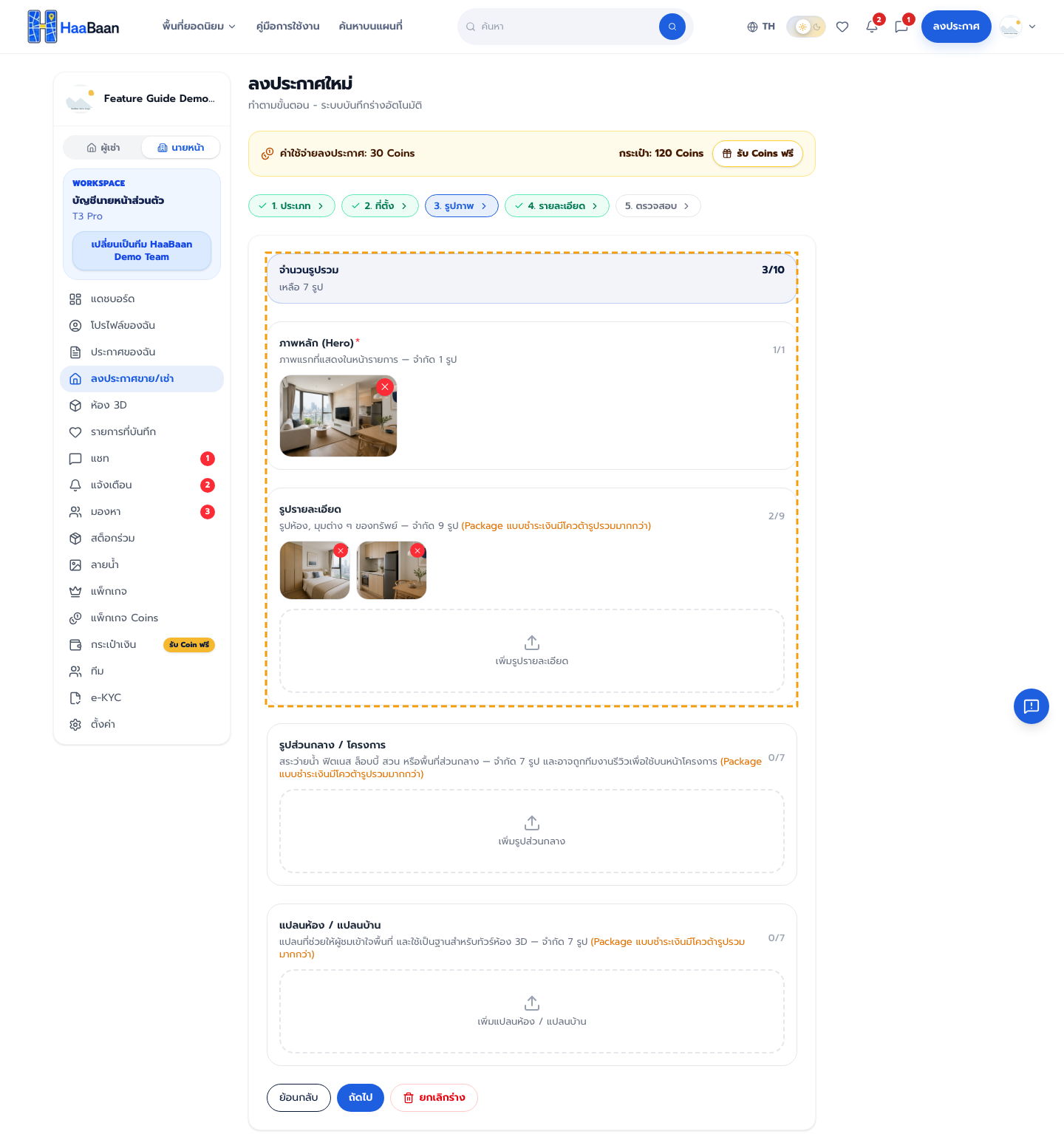Switch to นายหน้า role
Screen dimensions: 1064x1134
[181, 148]
